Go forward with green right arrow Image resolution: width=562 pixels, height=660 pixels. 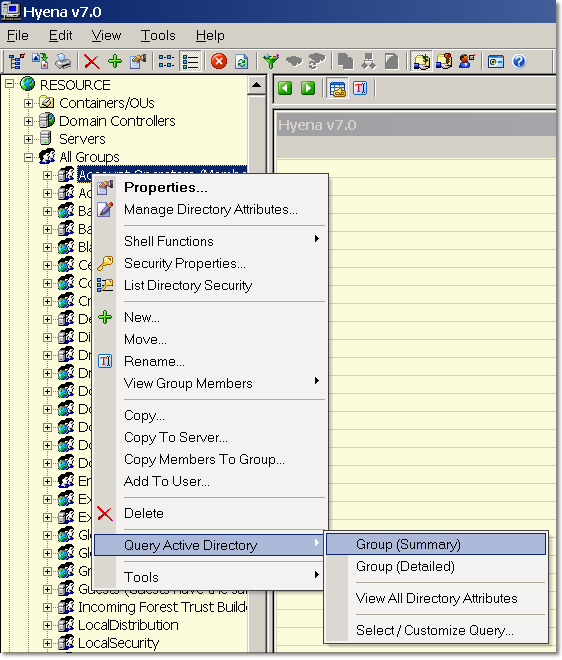point(308,88)
